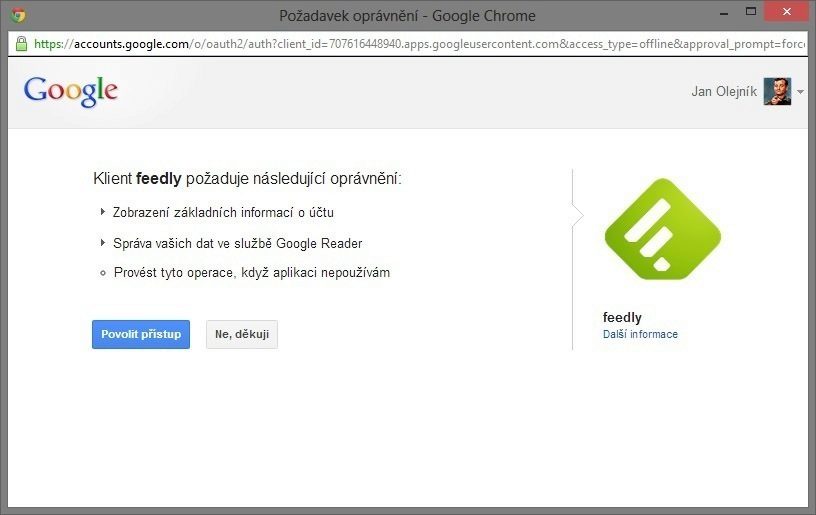The height and width of the screenshot is (515, 816).
Task: Maximize the Chrome window
Action: 750,11
